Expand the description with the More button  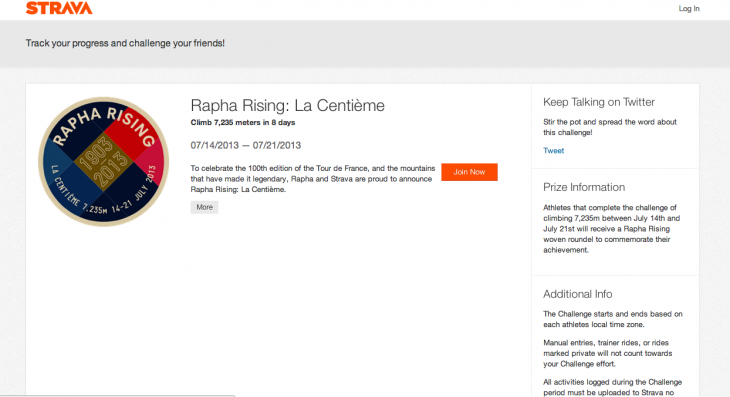(204, 207)
